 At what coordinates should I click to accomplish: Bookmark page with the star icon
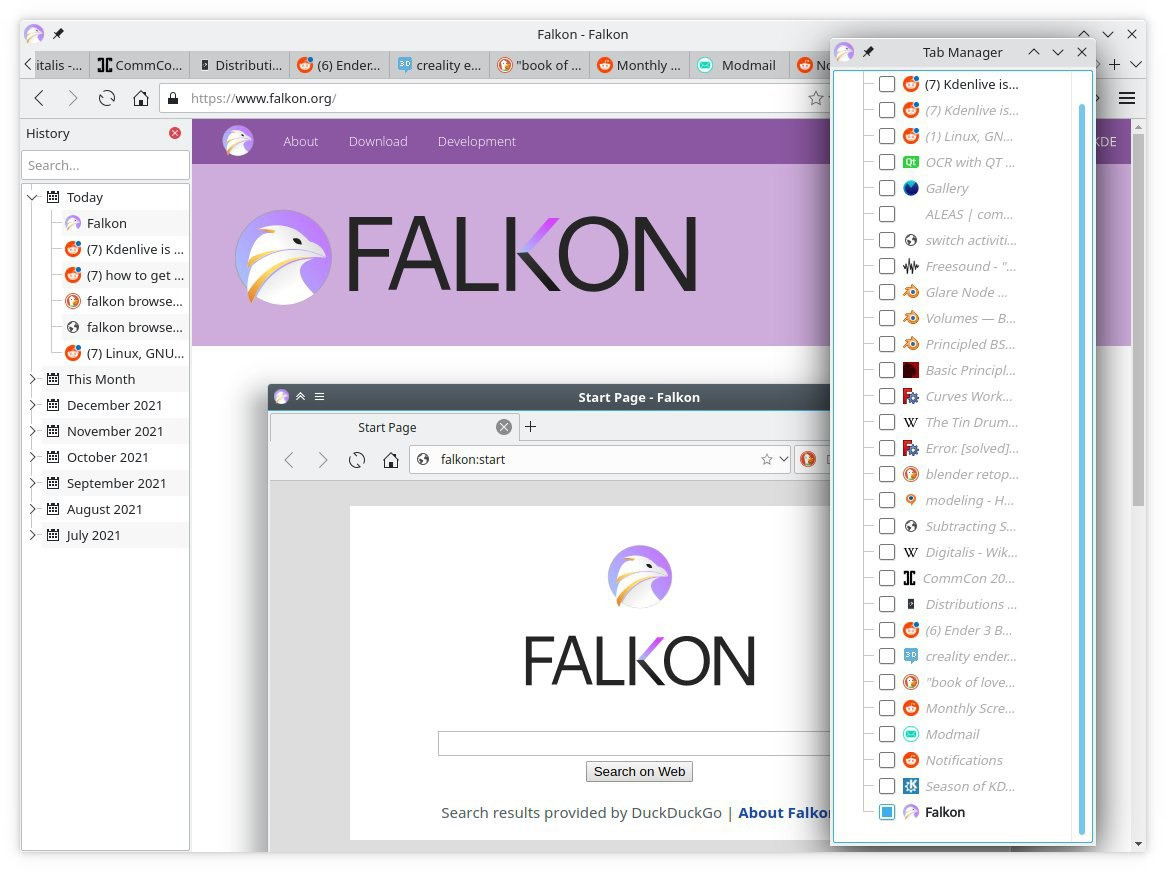[x=816, y=98]
